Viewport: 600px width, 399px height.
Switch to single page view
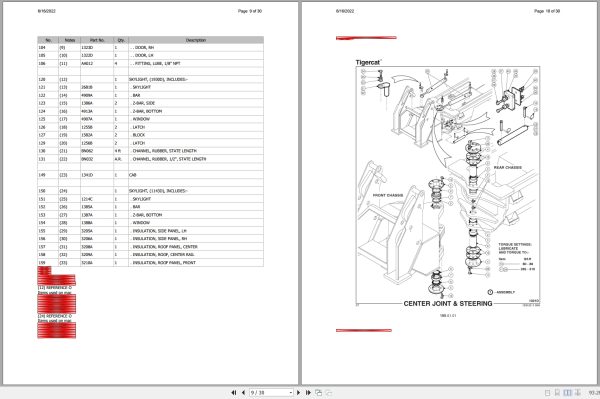click(x=548, y=392)
